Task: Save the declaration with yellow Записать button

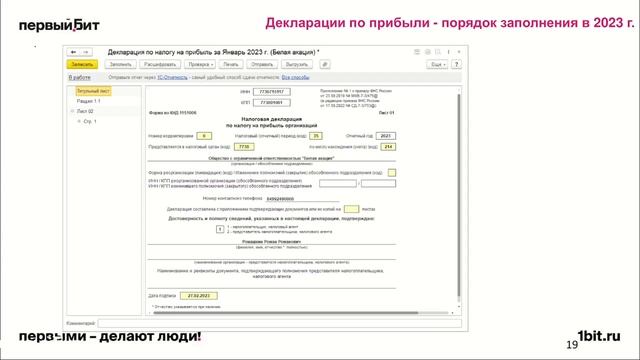Action: click(x=82, y=64)
